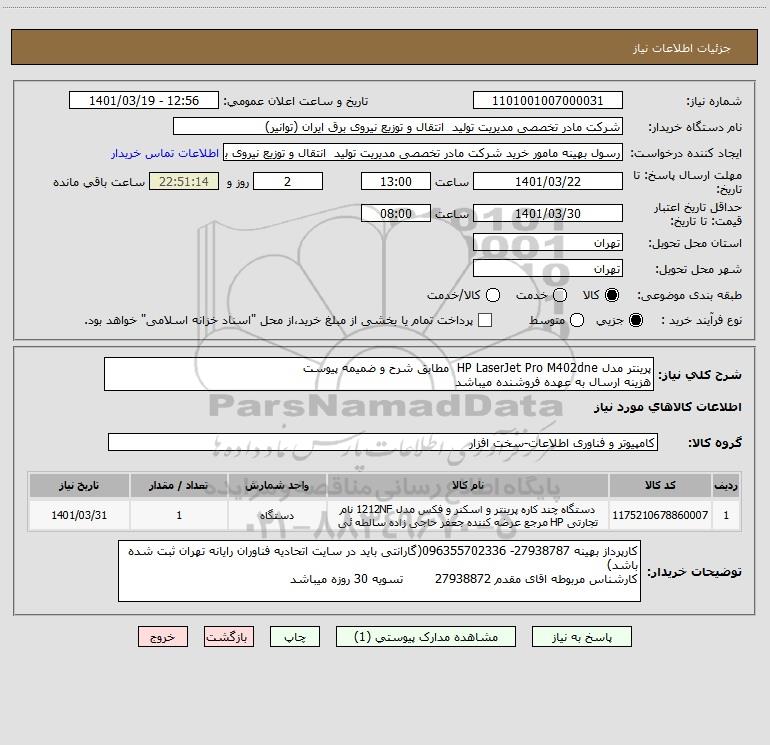The image size is (770, 745).
Task: Click the چاپ print button
Action: [295, 637]
